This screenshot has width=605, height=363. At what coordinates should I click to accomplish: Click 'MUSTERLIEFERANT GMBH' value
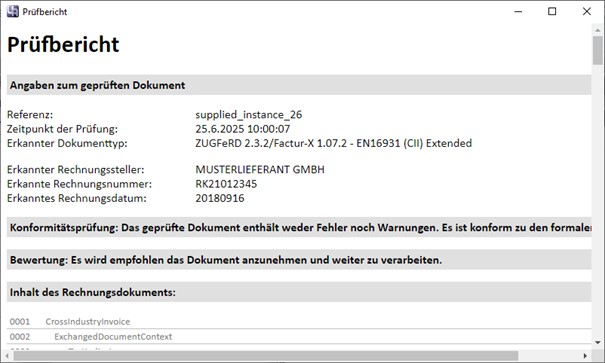coord(260,169)
